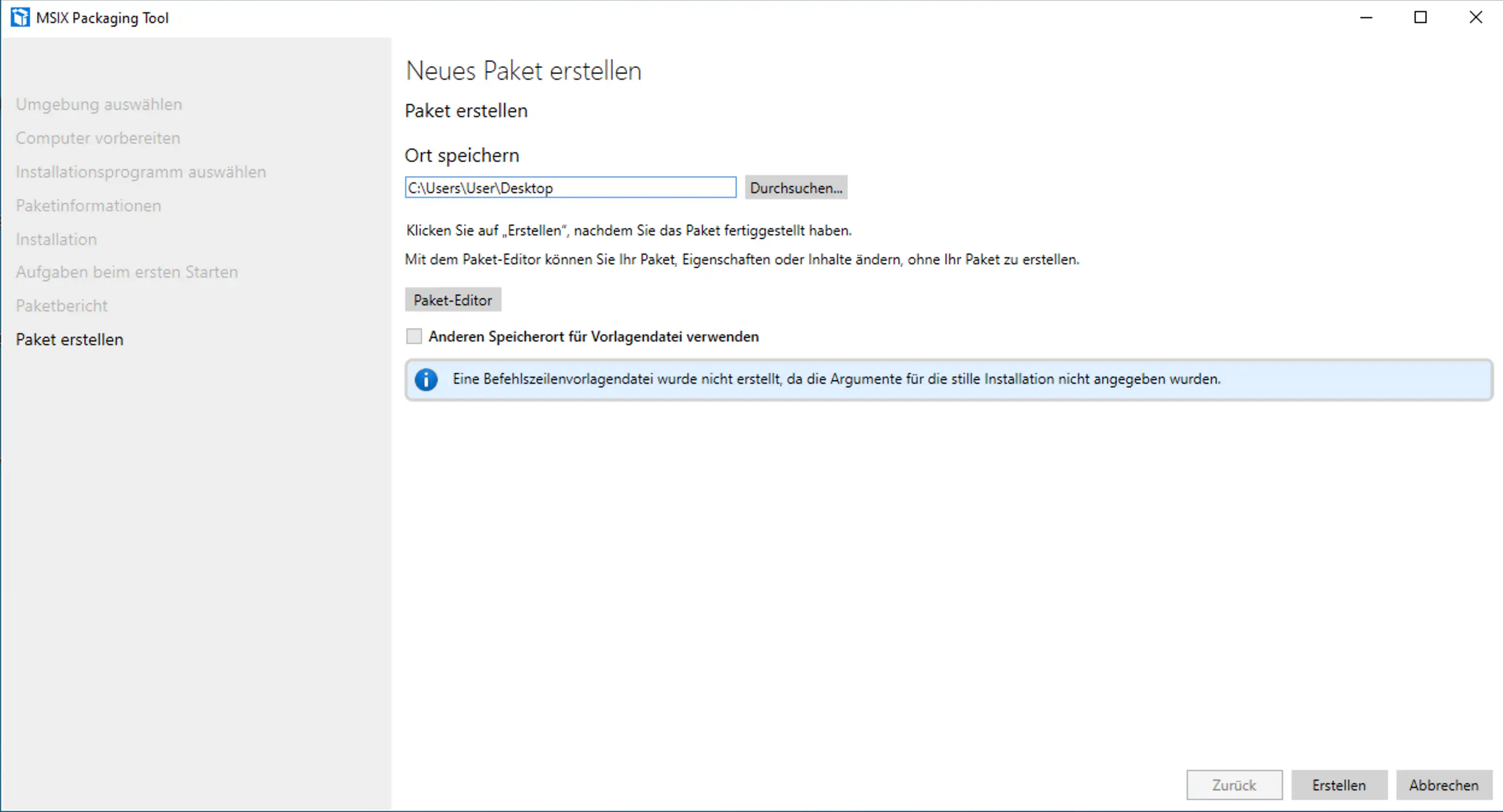Select 'Installationsprogramm auswählen' step
This screenshot has height=812, width=1503.
point(141,172)
